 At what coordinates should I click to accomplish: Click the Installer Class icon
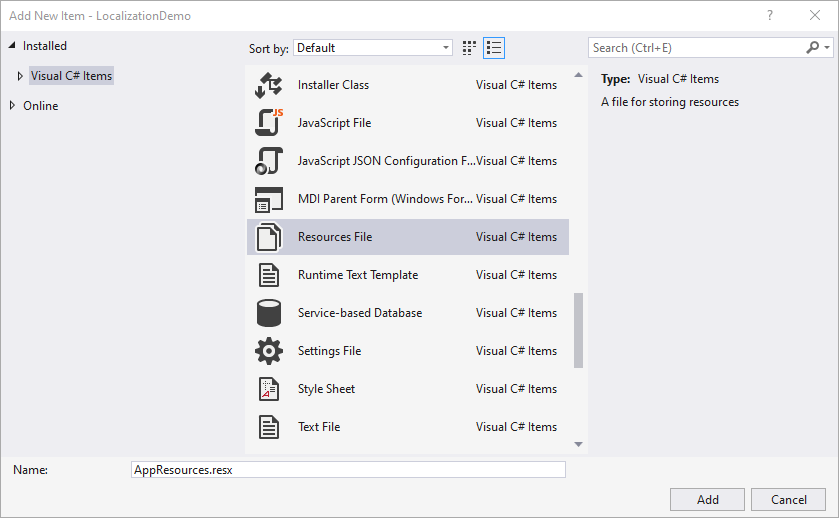269,85
